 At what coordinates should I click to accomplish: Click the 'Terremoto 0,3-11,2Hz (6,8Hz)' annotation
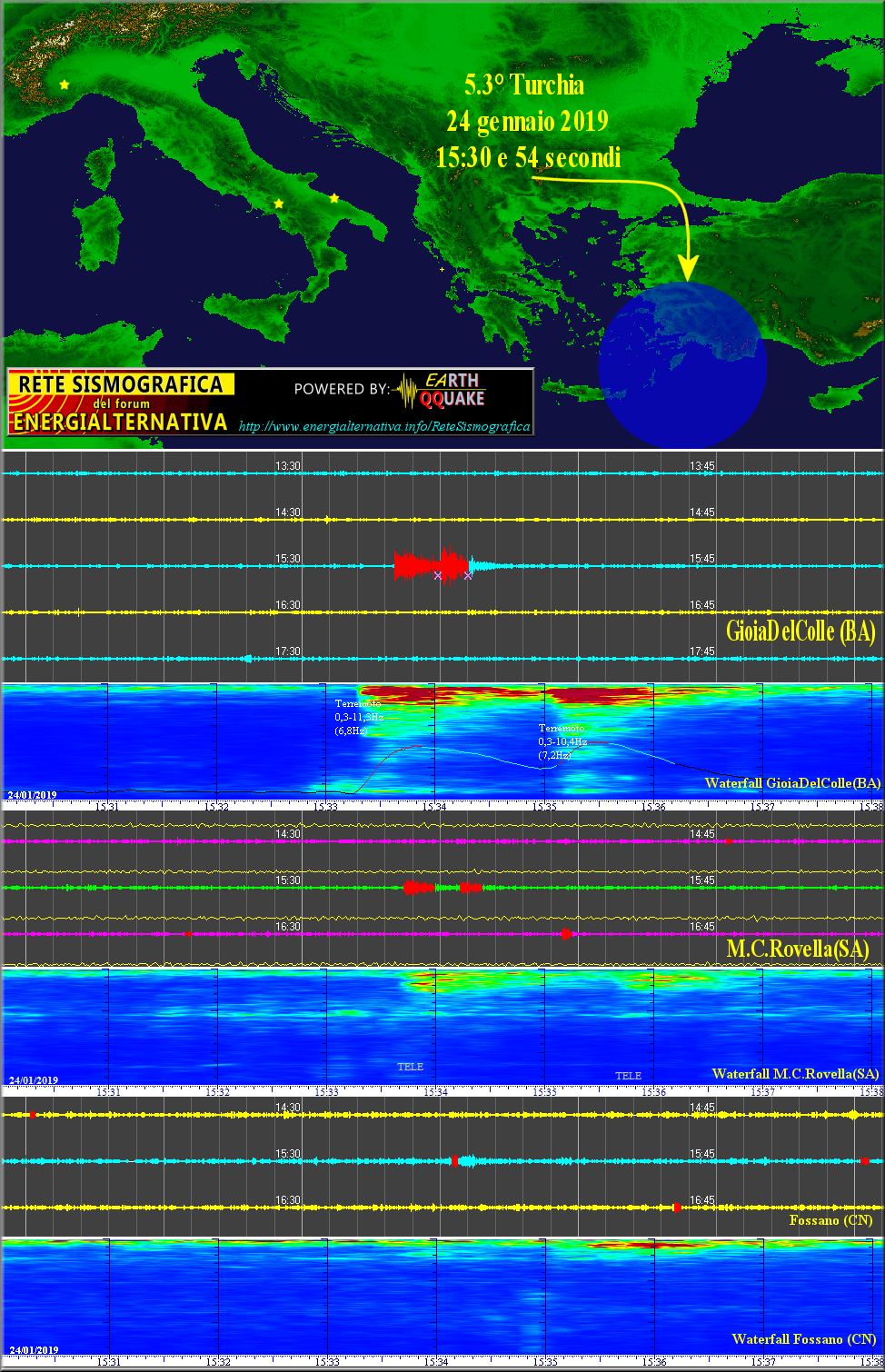(359, 717)
